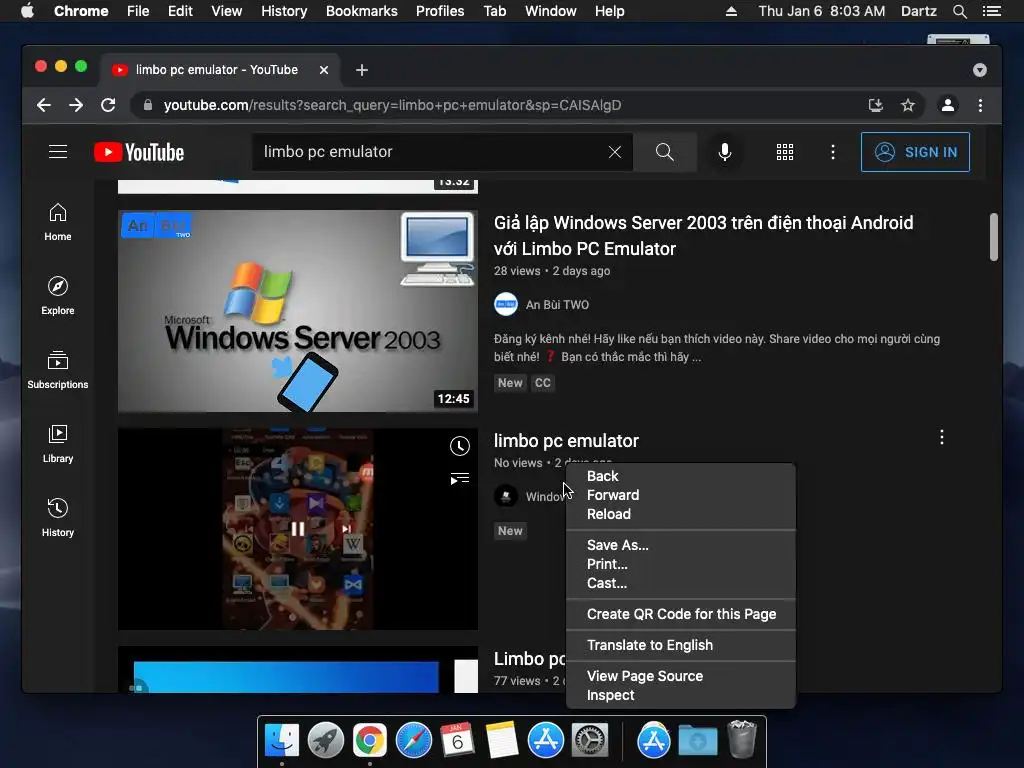This screenshot has width=1024, height=768.
Task: Click the Windows Server 2003 video thumbnail
Action: 298,311
